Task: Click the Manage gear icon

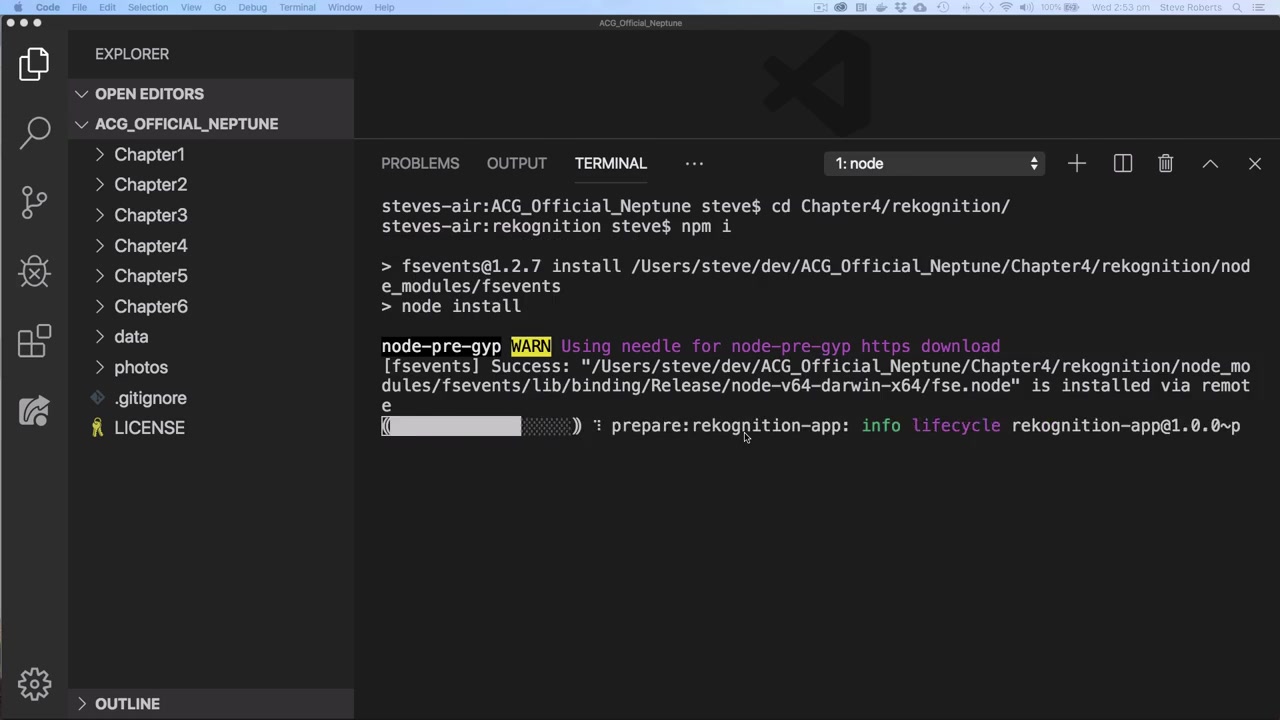Action: [34, 684]
